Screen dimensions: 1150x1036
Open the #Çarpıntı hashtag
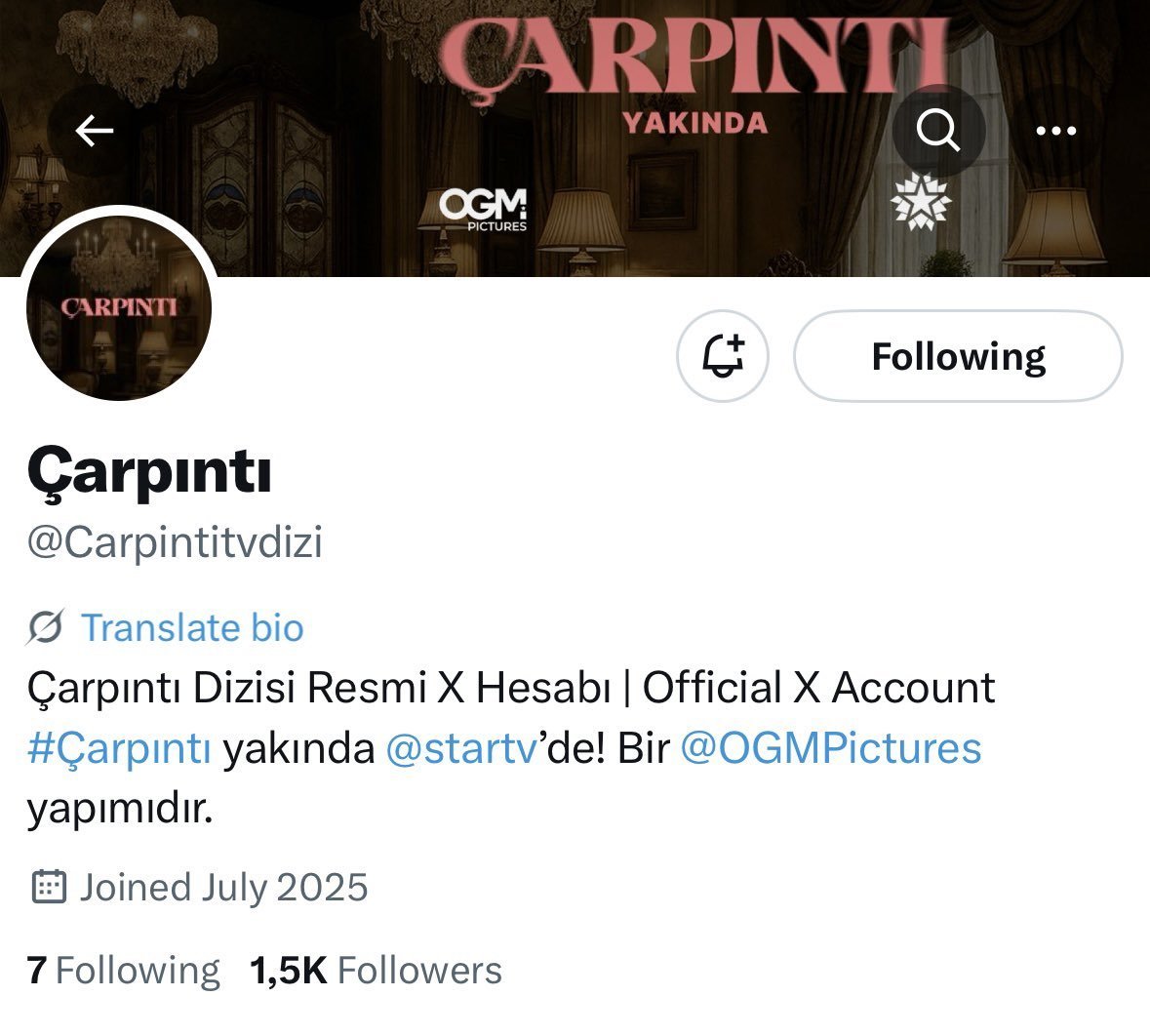click(120, 749)
